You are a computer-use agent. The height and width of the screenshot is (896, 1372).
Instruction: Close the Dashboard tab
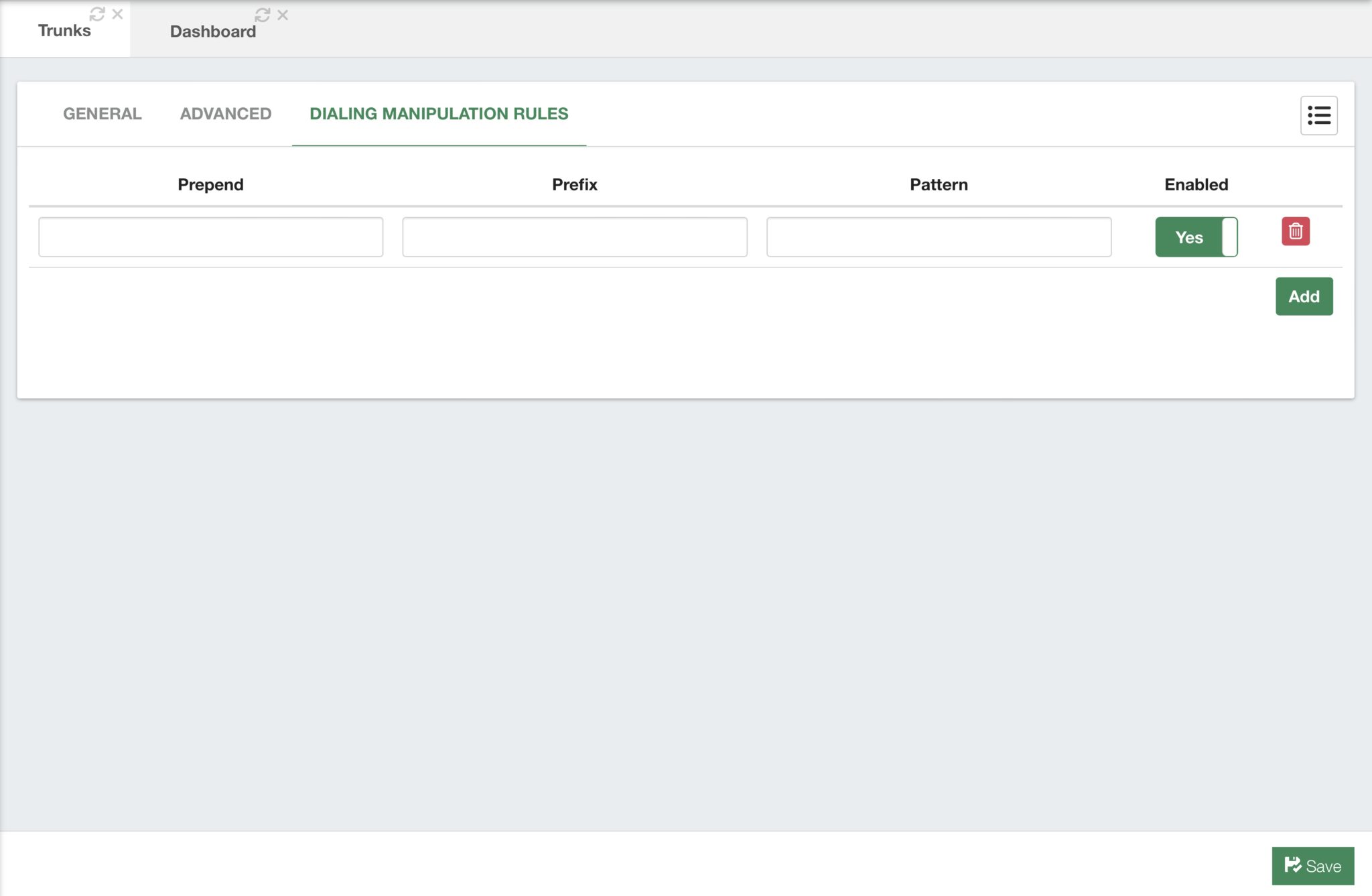[x=283, y=15]
